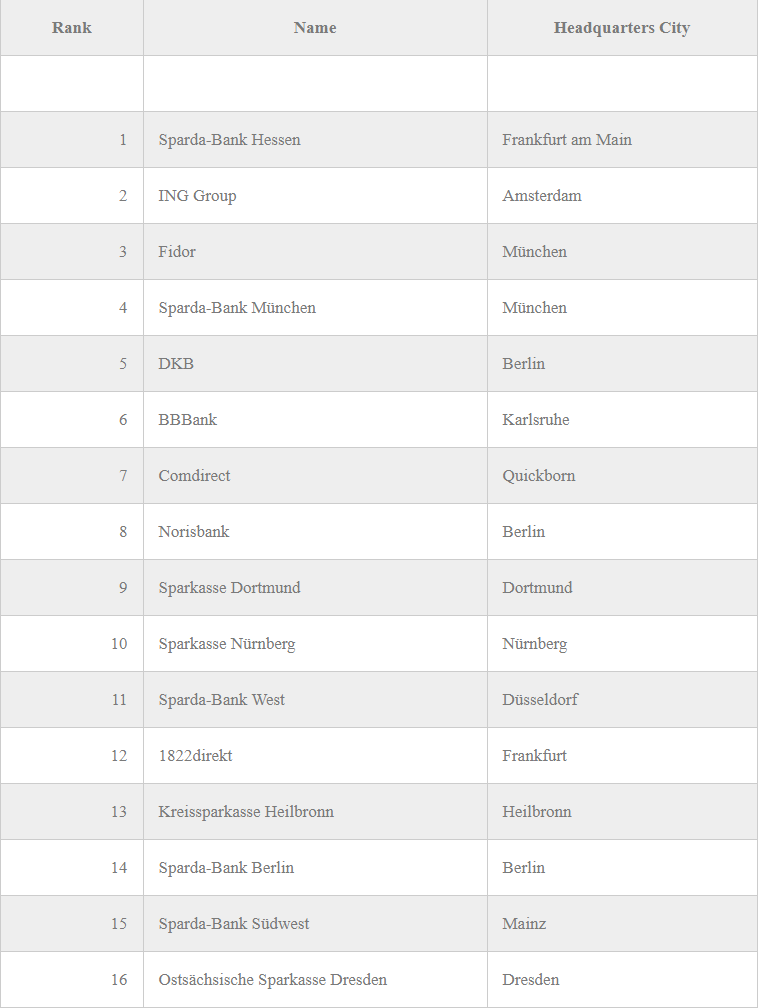Click the ING Group cell
Screen dimensions: 758x1008
click(x=315, y=195)
